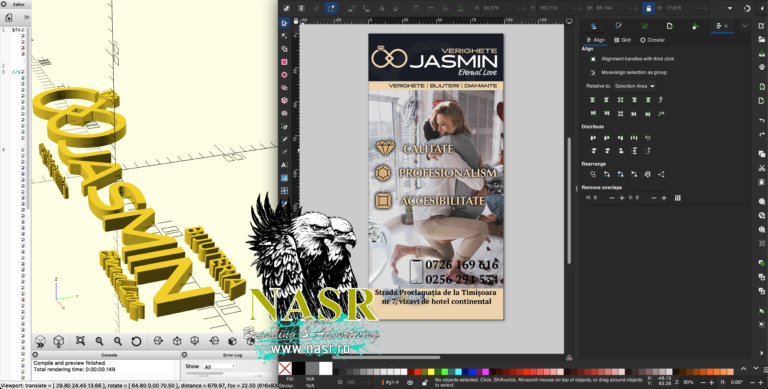Switch OpenSCAD view to Right
This screenshot has width=768, height=389.
pos(158,341)
